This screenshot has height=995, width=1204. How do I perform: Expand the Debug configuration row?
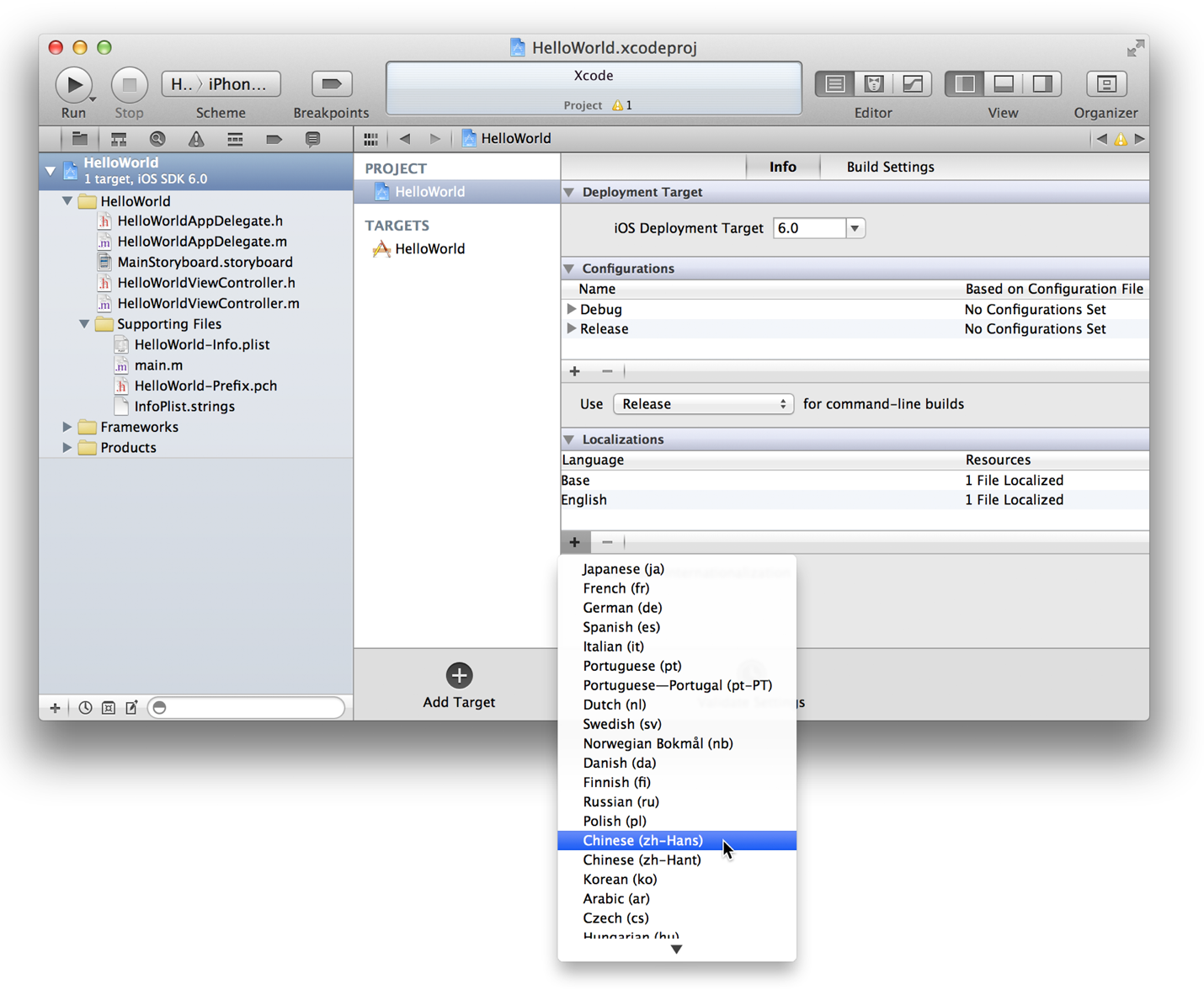click(572, 309)
